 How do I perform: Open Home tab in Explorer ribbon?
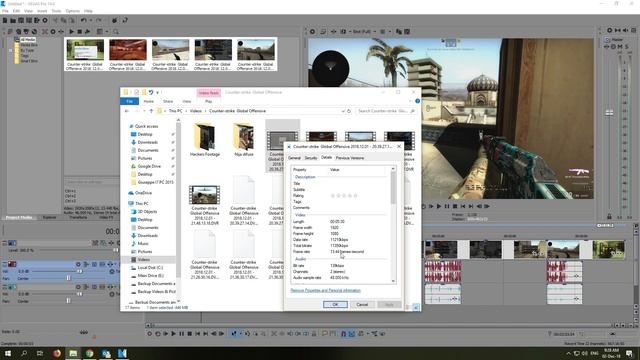[149, 101]
